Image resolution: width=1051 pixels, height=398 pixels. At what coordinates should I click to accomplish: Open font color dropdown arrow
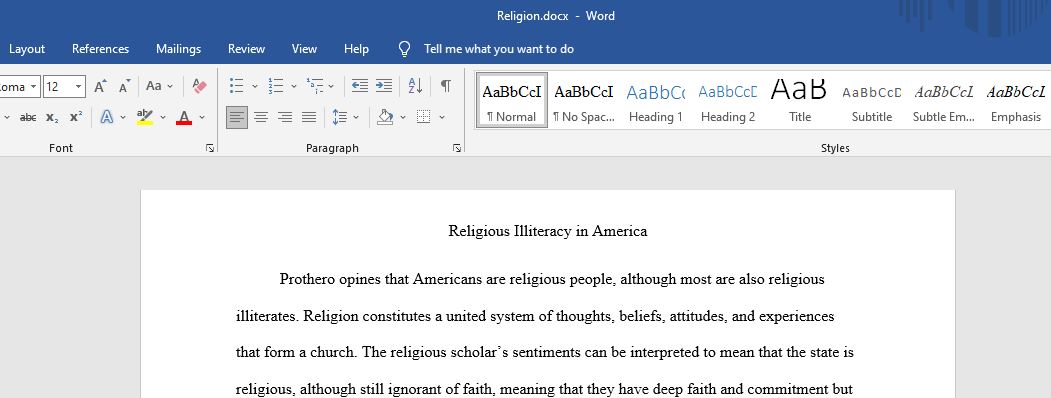[x=202, y=117]
